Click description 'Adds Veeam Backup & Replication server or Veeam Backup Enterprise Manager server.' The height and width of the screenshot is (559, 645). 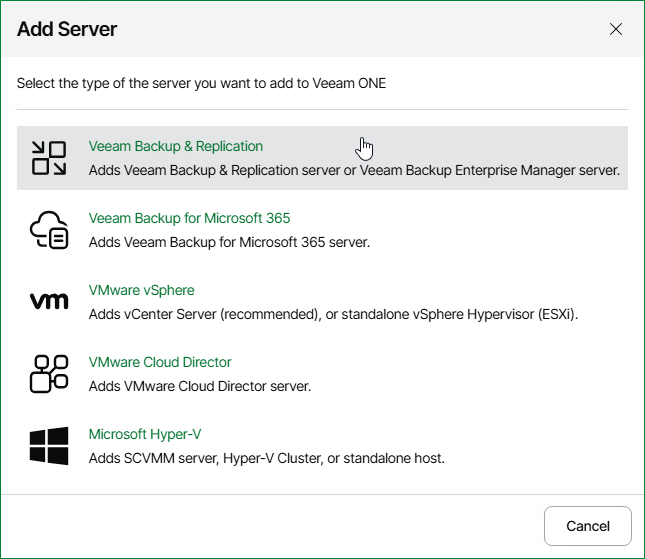(x=354, y=170)
